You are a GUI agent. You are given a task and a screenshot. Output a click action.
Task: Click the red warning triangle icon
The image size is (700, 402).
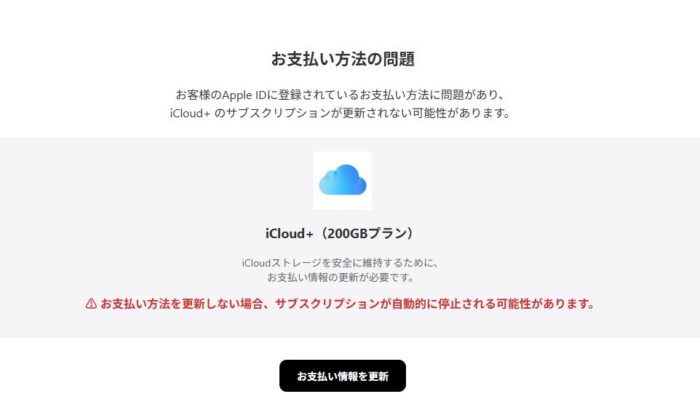pyautogui.click(x=91, y=304)
